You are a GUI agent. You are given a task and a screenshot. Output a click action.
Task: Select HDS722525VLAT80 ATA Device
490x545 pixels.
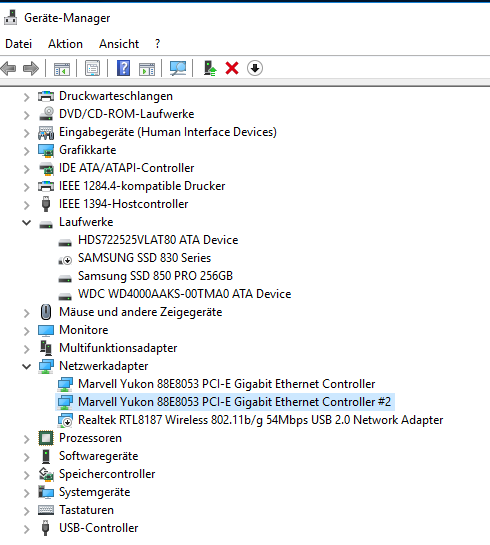pos(158,240)
